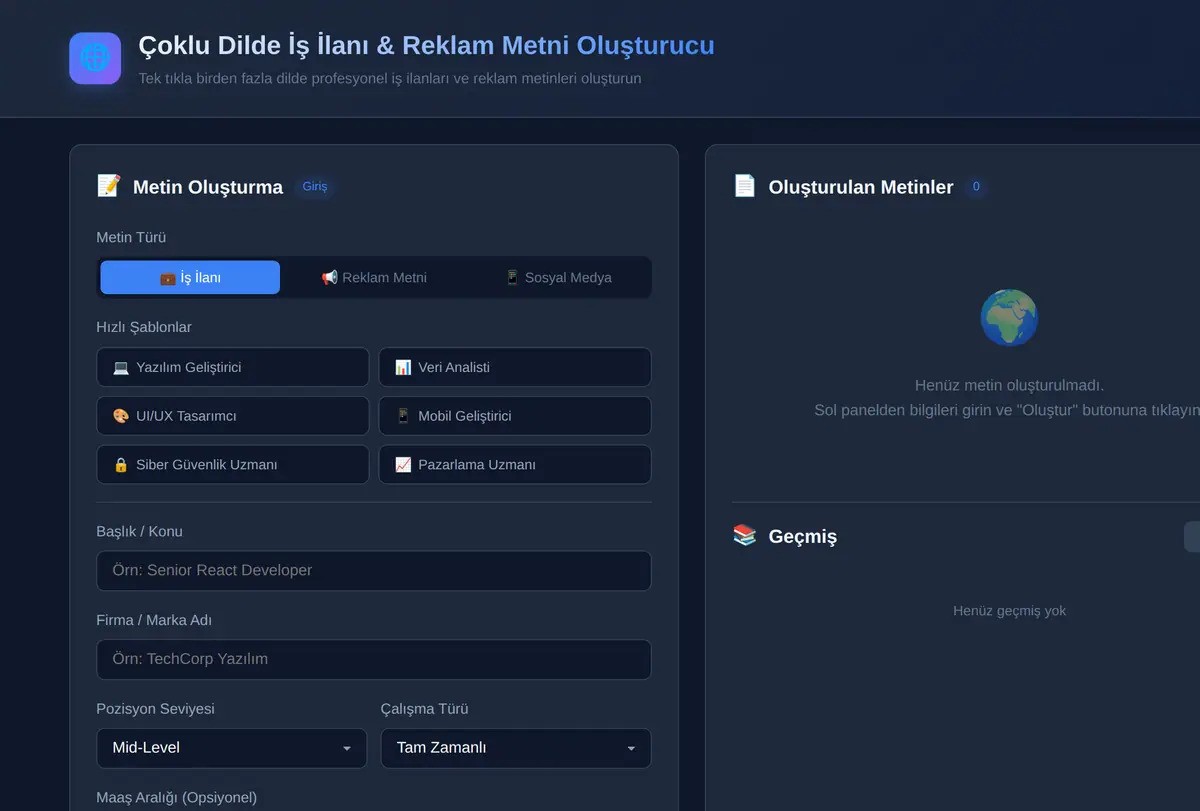Choose the Pazarlama Uzmanı template

[515, 465]
